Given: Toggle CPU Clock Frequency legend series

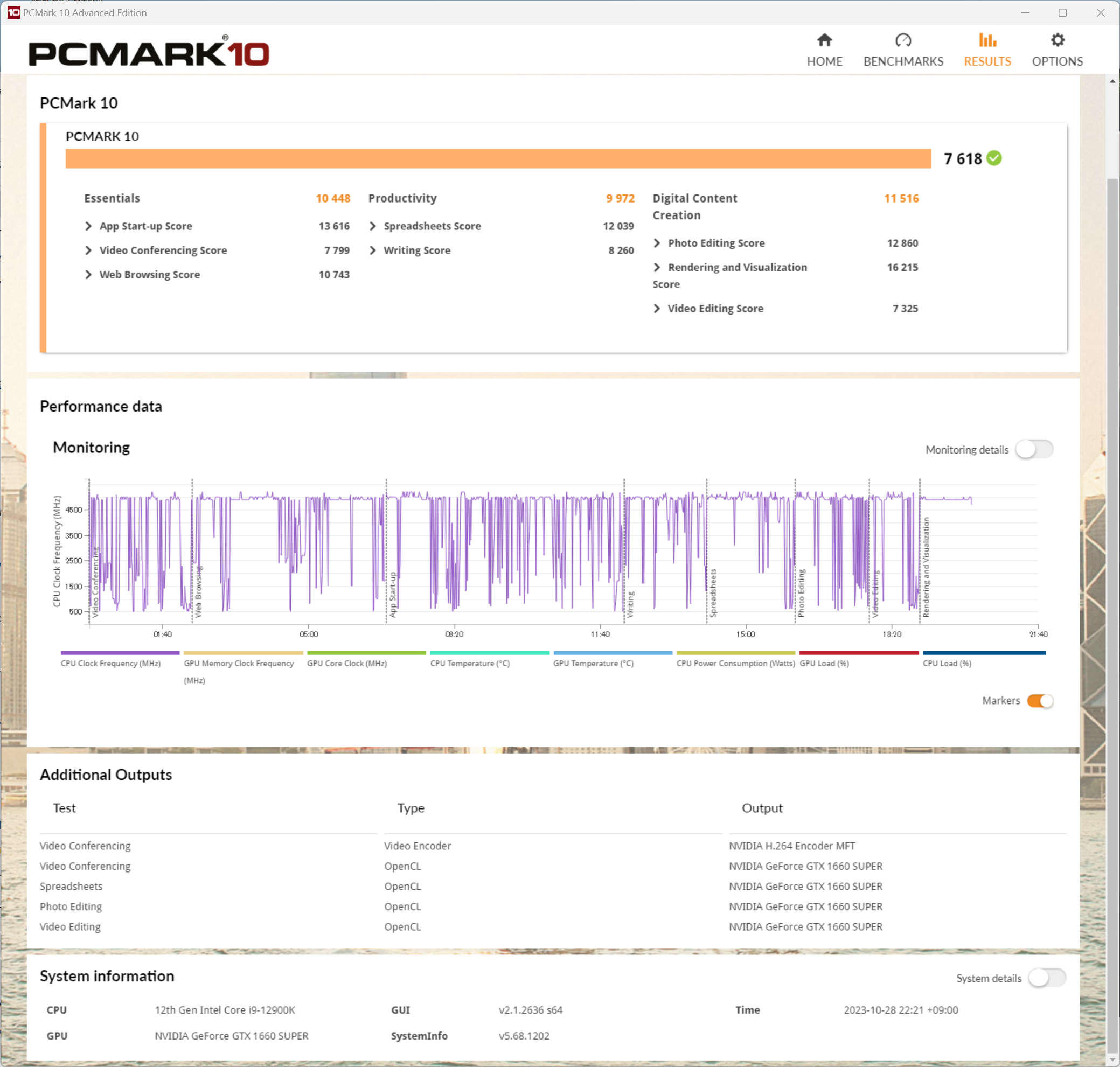Looking at the screenshot, I should click(x=120, y=660).
